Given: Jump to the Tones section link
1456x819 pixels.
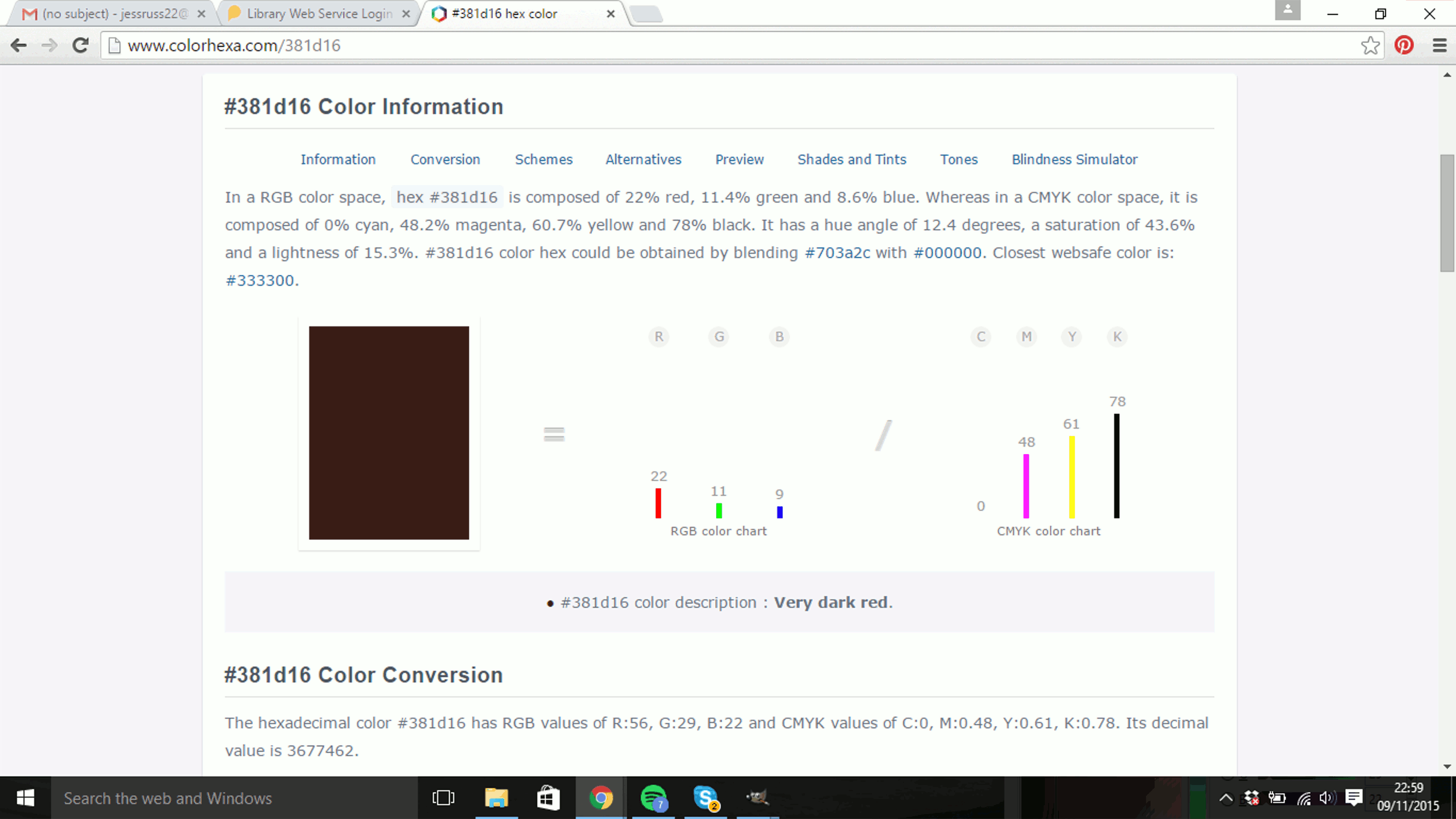Looking at the screenshot, I should tap(959, 159).
